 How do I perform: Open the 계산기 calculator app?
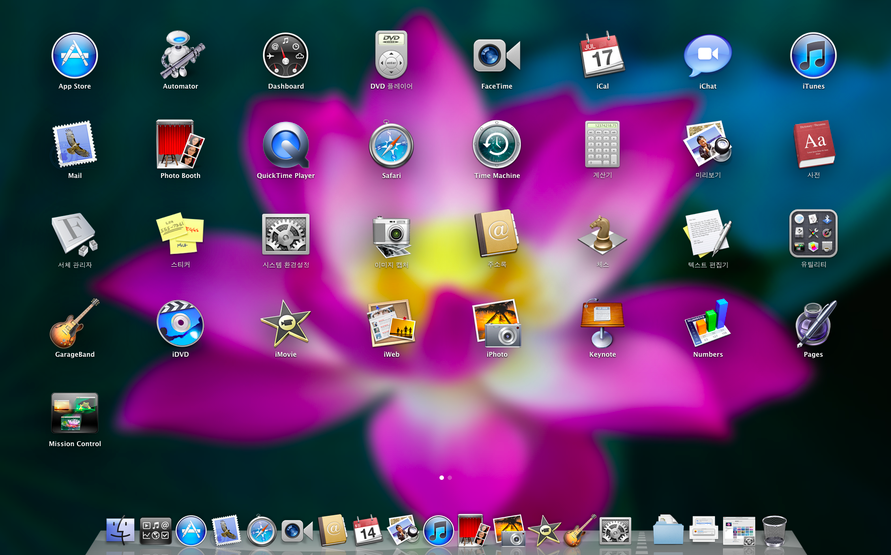pyautogui.click(x=602, y=144)
